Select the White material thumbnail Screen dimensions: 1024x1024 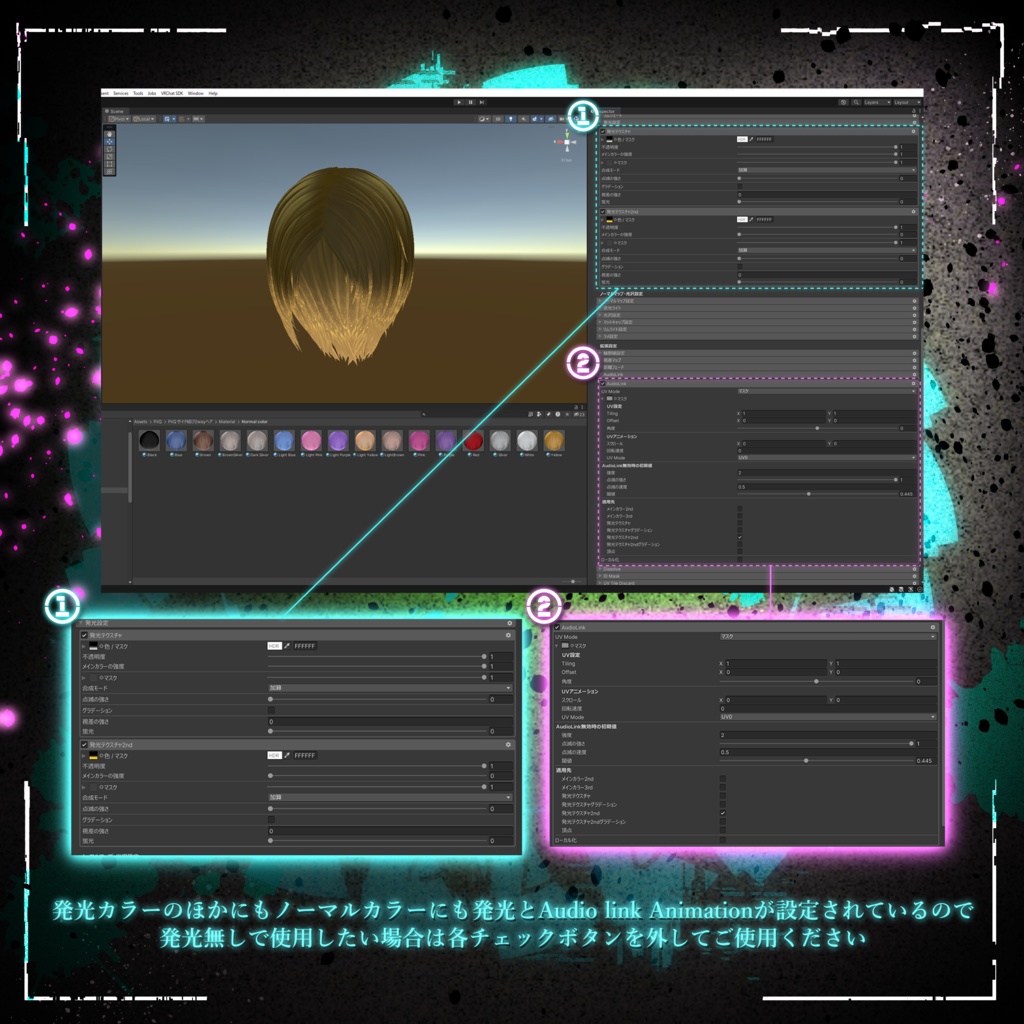tap(526, 441)
